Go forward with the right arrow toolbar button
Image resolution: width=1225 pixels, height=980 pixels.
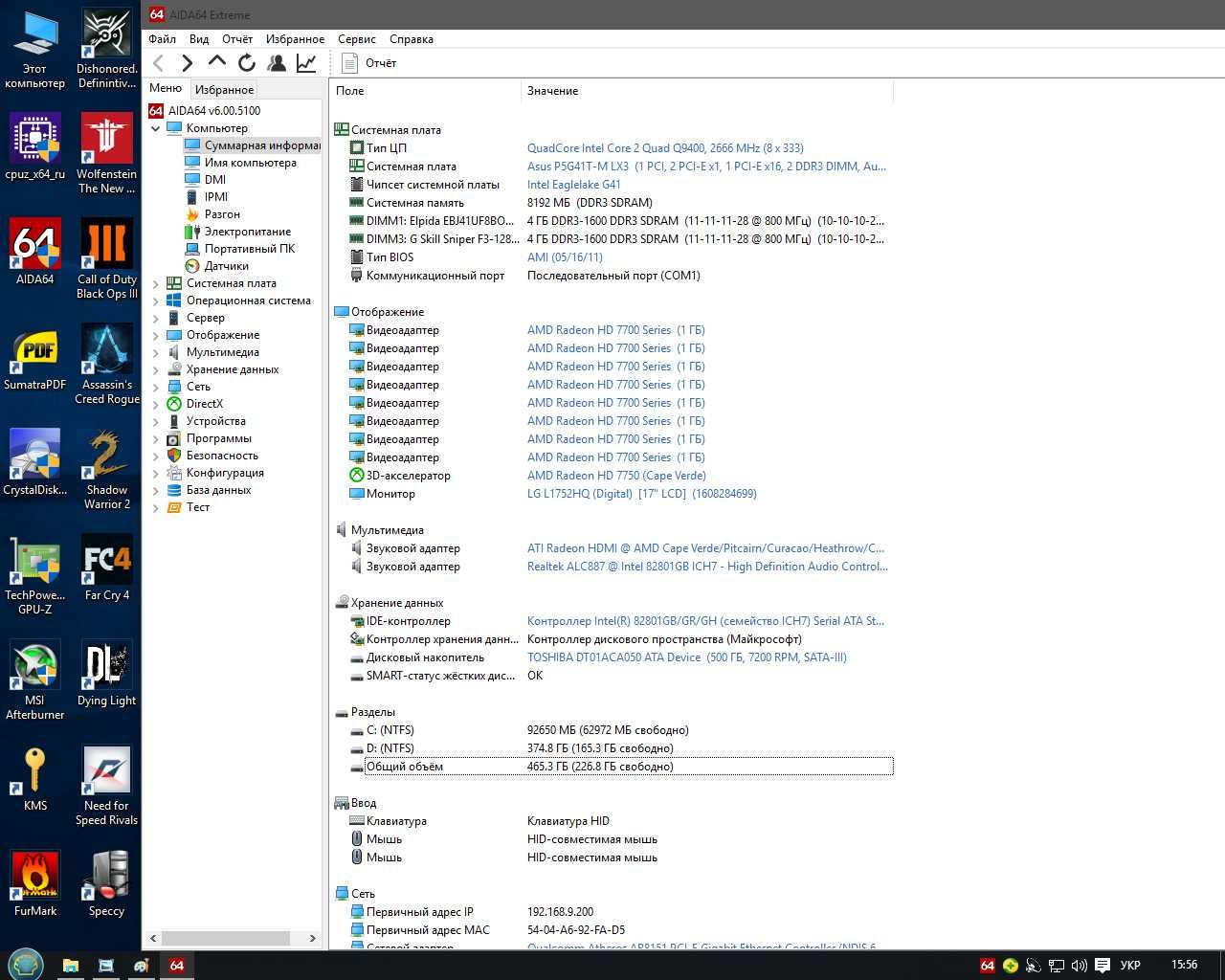point(188,63)
